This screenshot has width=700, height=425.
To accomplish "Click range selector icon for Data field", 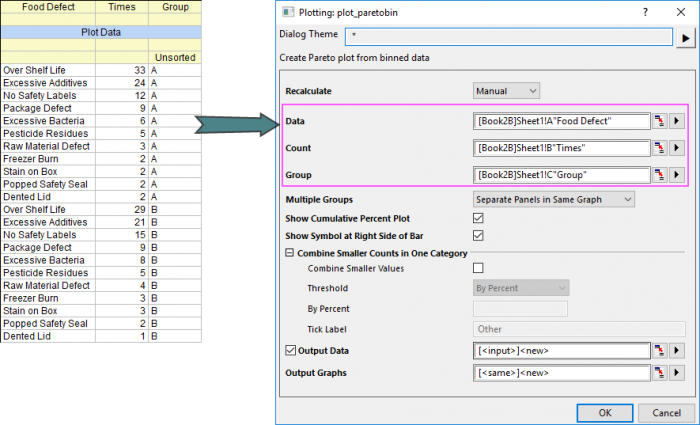I will 660,121.
